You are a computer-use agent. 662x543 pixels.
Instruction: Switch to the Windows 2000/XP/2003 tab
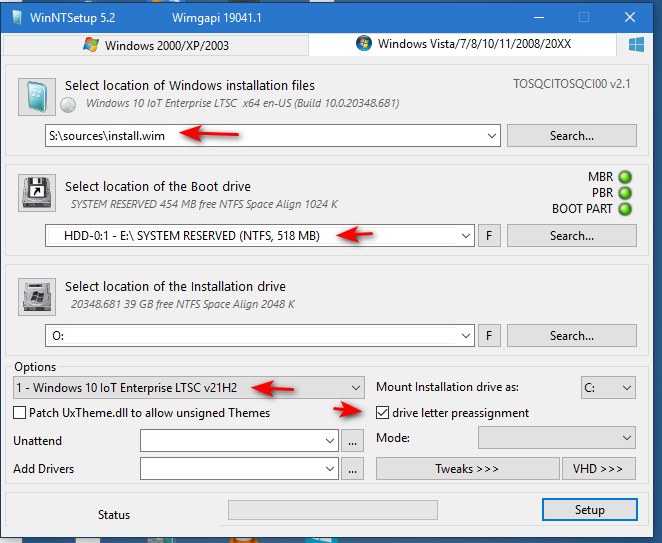[156, 45]
